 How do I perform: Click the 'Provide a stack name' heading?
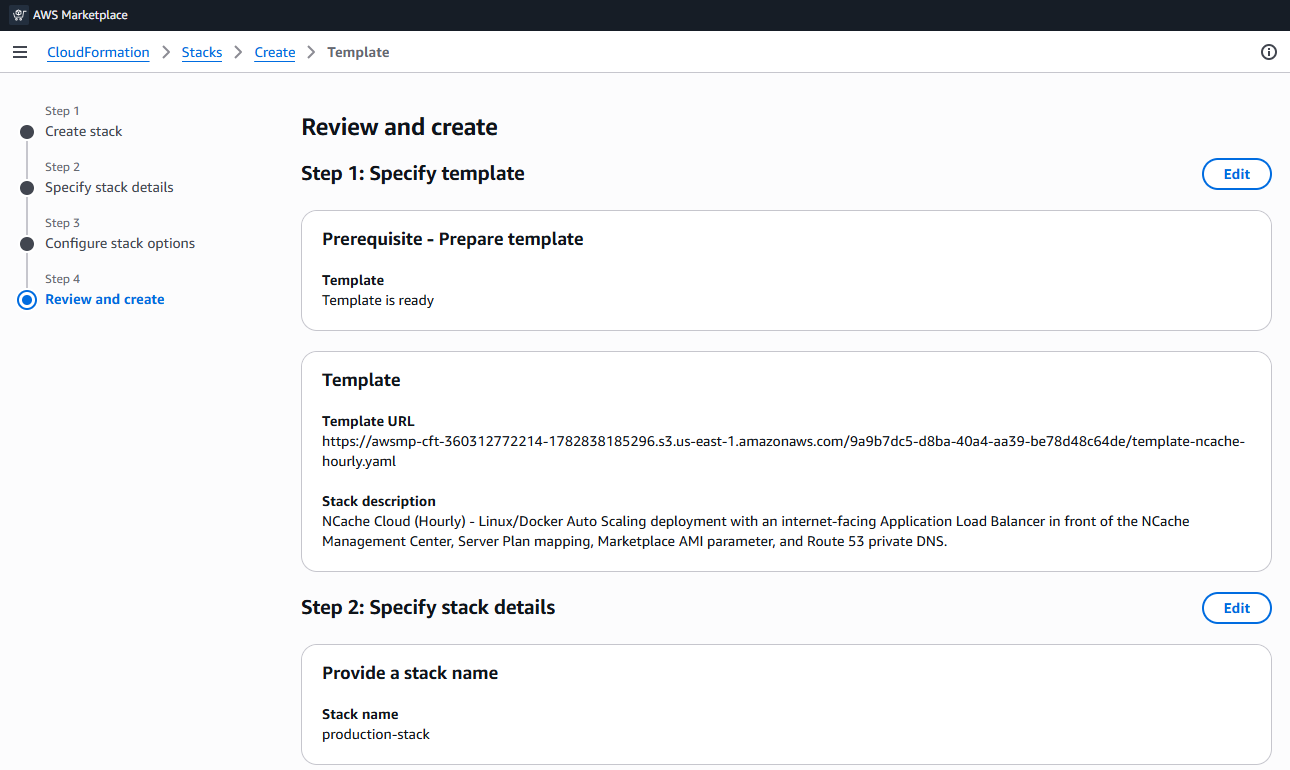pyautogui.click(x=410, y=673)
